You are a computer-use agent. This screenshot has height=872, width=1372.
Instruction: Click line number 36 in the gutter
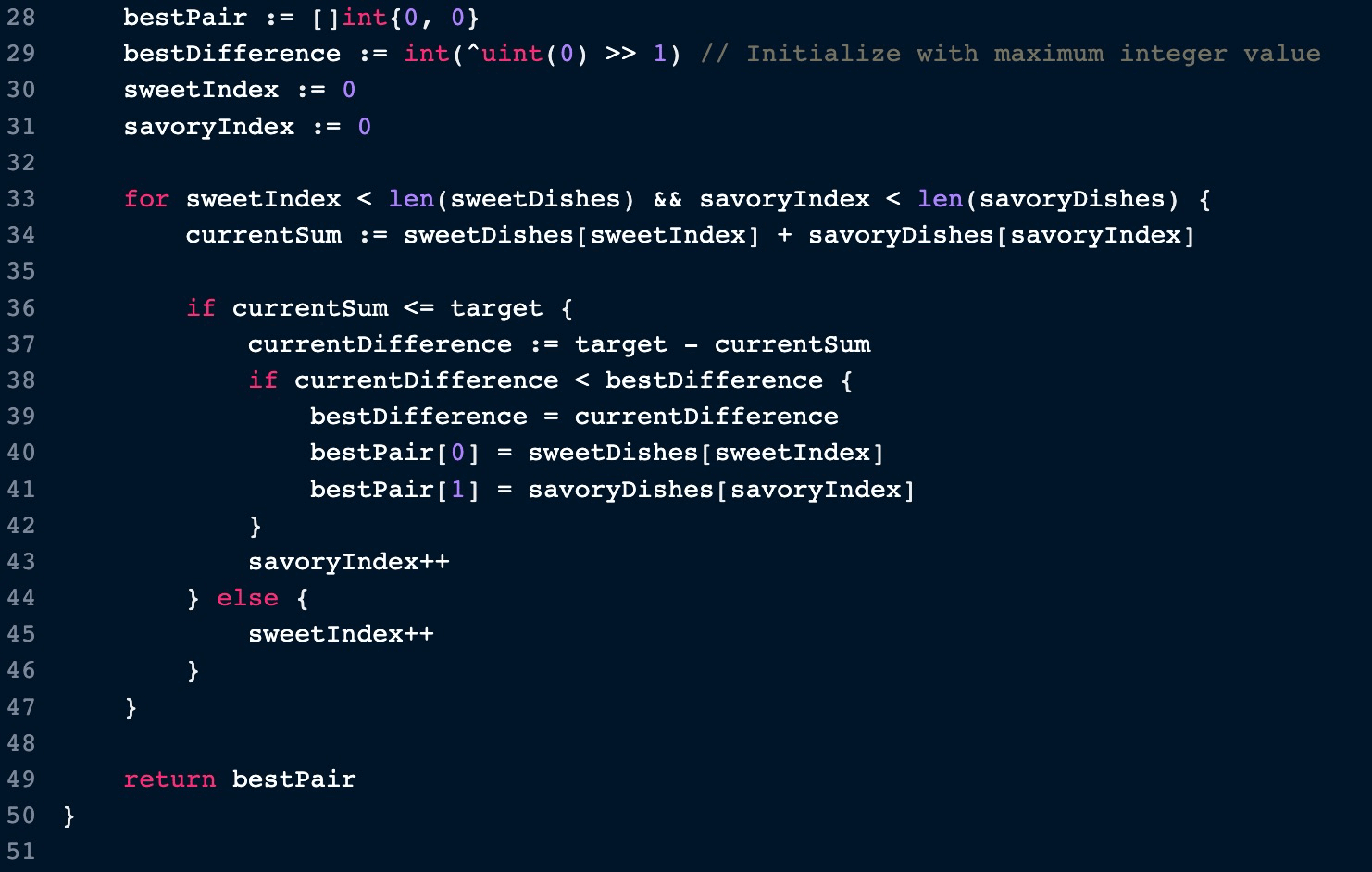pyautogui.click(x=20, y=308)
